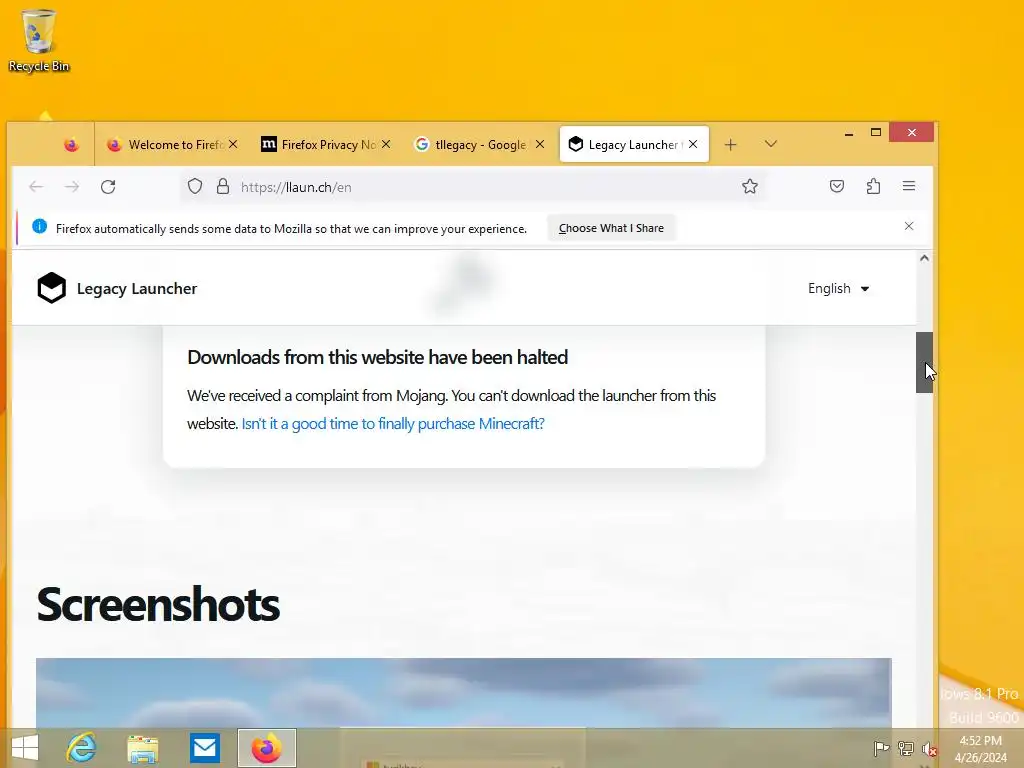Close the tllegacy Google tab
Viewport: 1024px width, 768px height.
[x=539, y=144]
